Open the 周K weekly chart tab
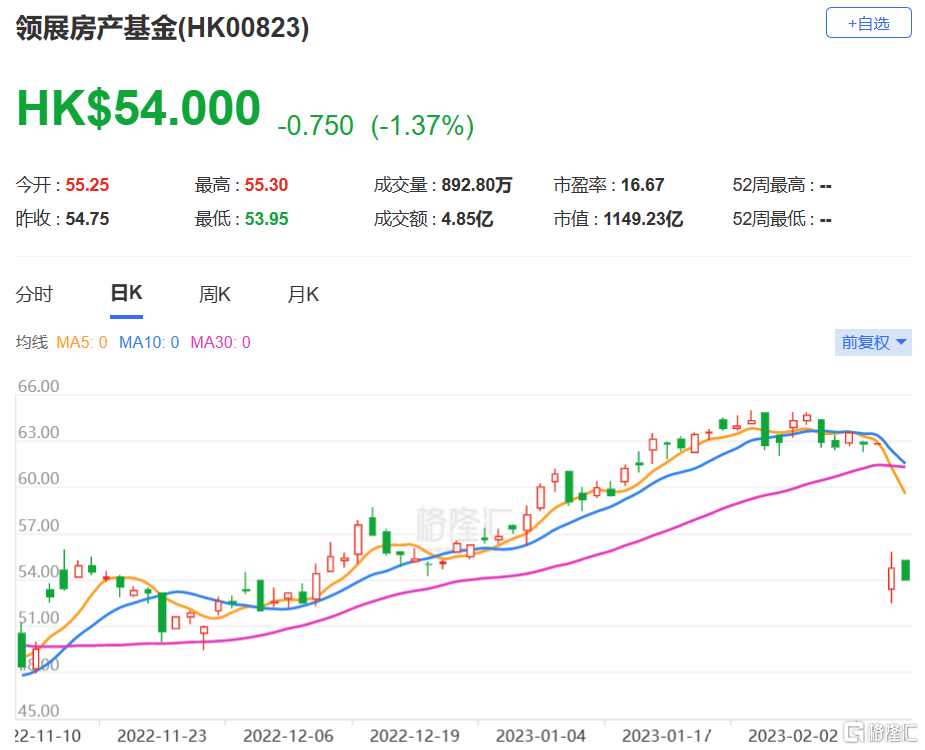 [x=215, y=294]
